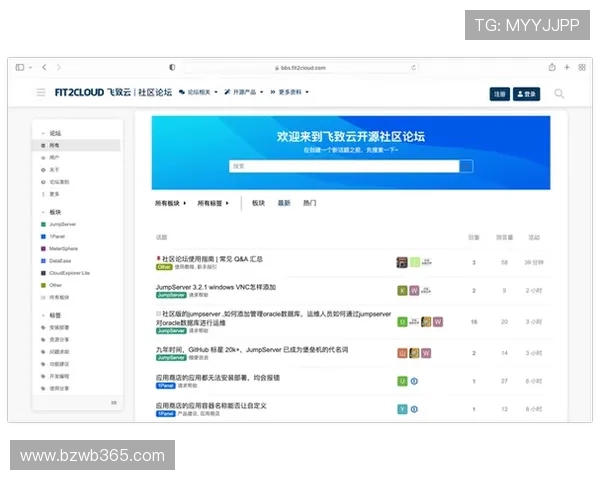This screenshot has width=600, height=480.
Task: Click the FIT2CLOUD 飞致云 社区论坛 logo
Action: [113, 92]
